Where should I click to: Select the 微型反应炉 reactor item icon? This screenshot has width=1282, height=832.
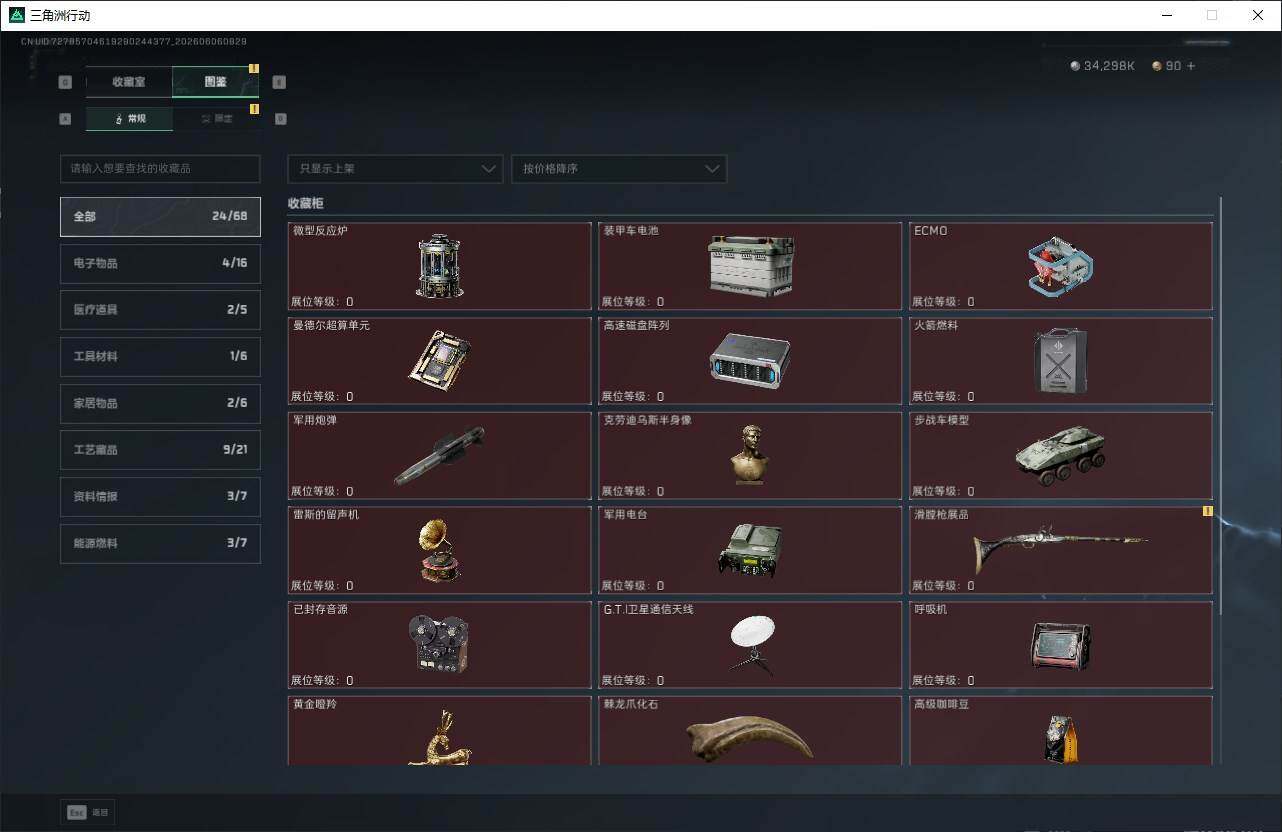(439, 266)
